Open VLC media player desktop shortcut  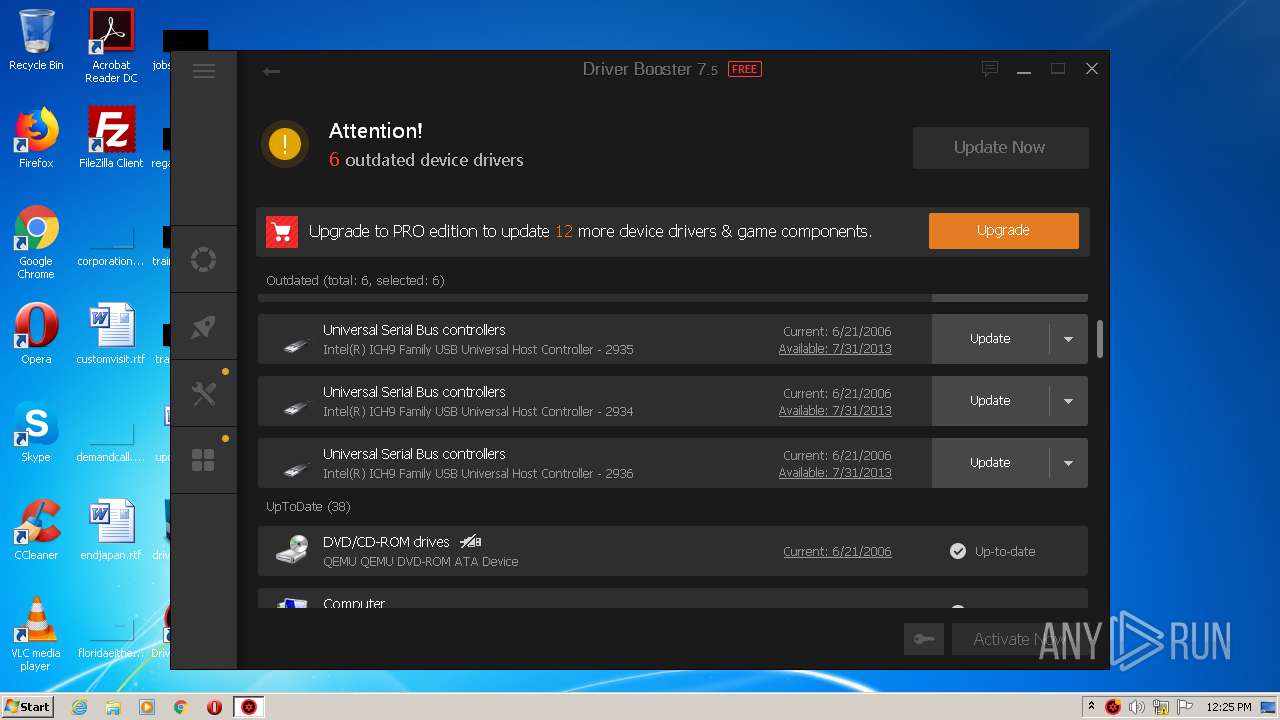(x=36, y=634)
